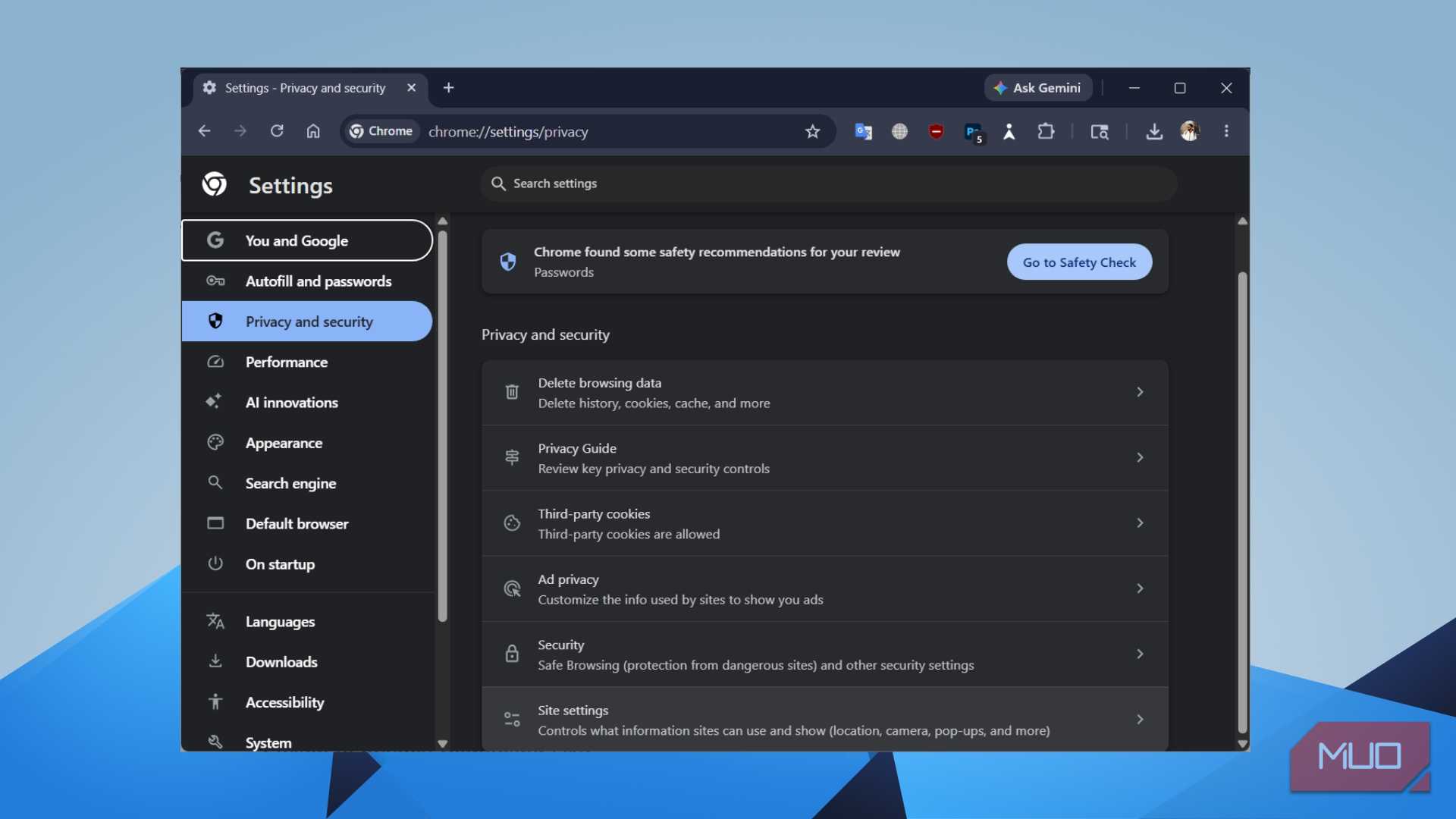Viewport: 1456px width, 819px height.
Task: Click 'Third-party cookies are allowed' text
Action: pos(629,535)
